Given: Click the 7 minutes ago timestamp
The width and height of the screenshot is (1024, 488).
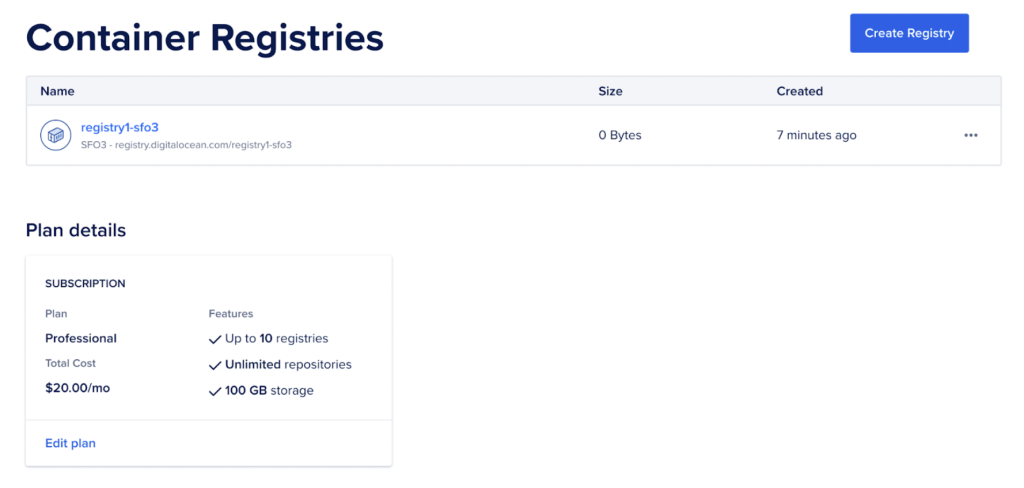Looking at the screenshot, I should [817, 135].
